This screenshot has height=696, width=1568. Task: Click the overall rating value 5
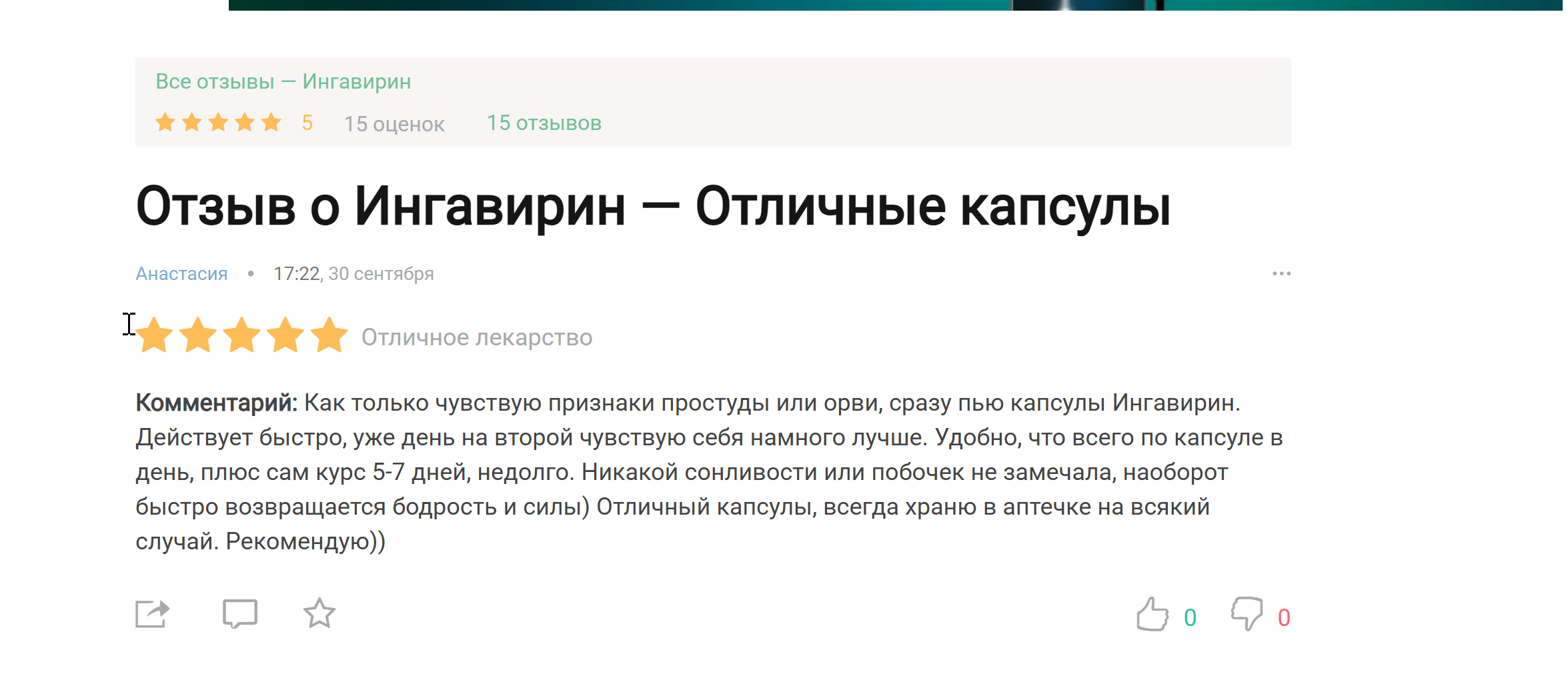[307, 123]
